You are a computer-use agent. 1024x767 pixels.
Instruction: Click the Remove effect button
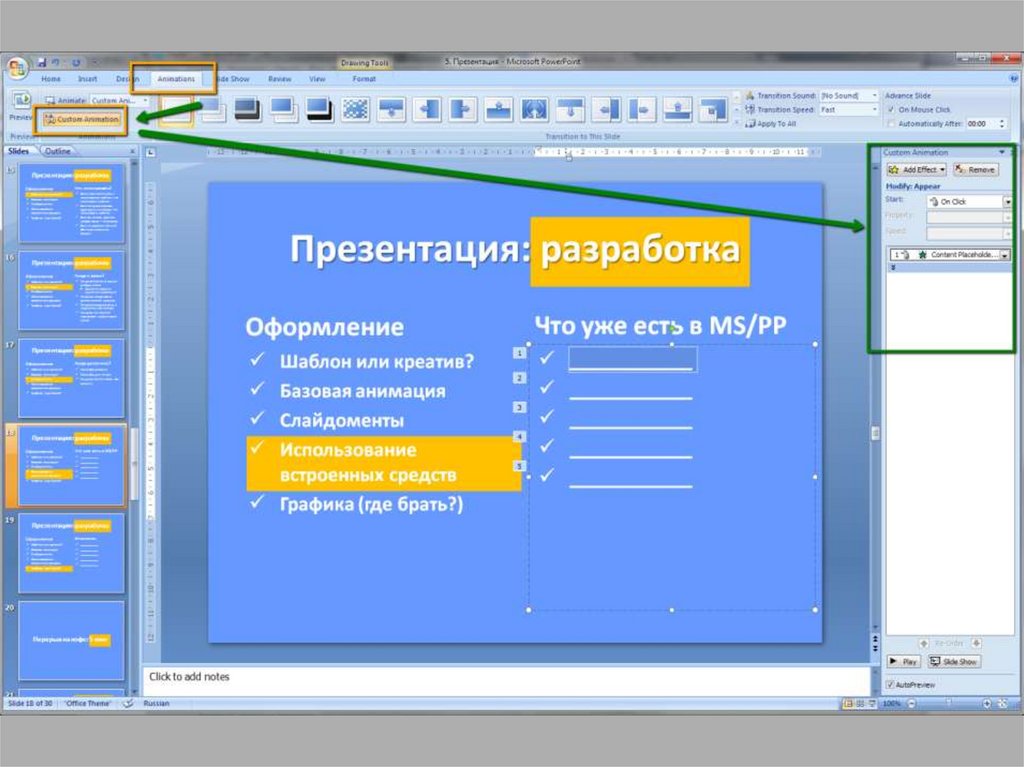click(976, 170)
